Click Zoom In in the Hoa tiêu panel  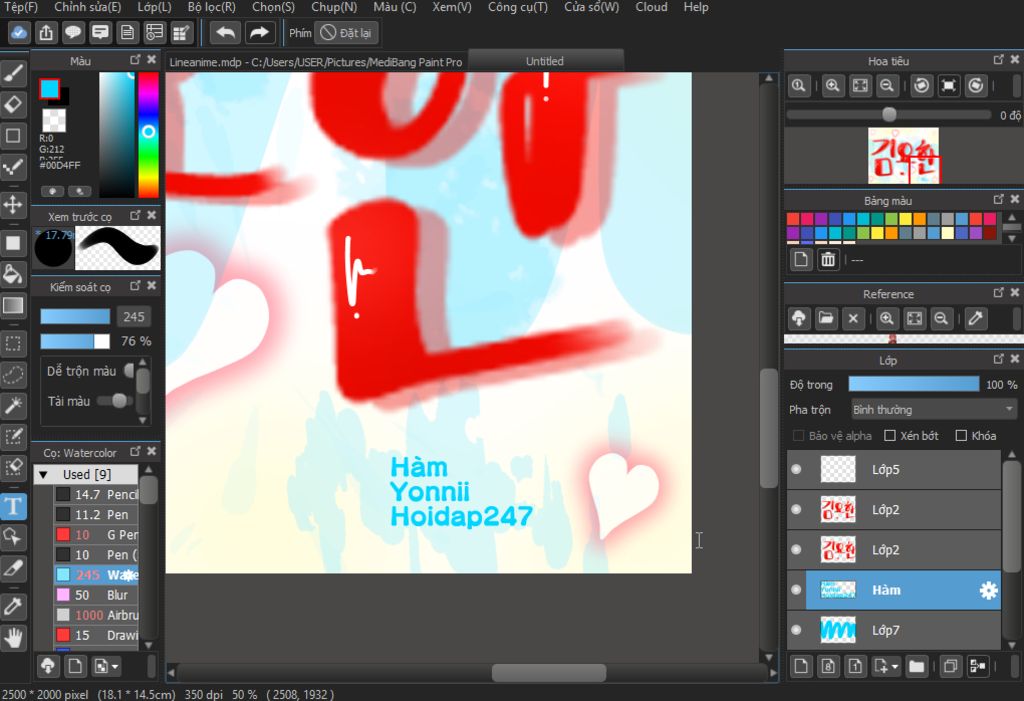click(833, 86)
